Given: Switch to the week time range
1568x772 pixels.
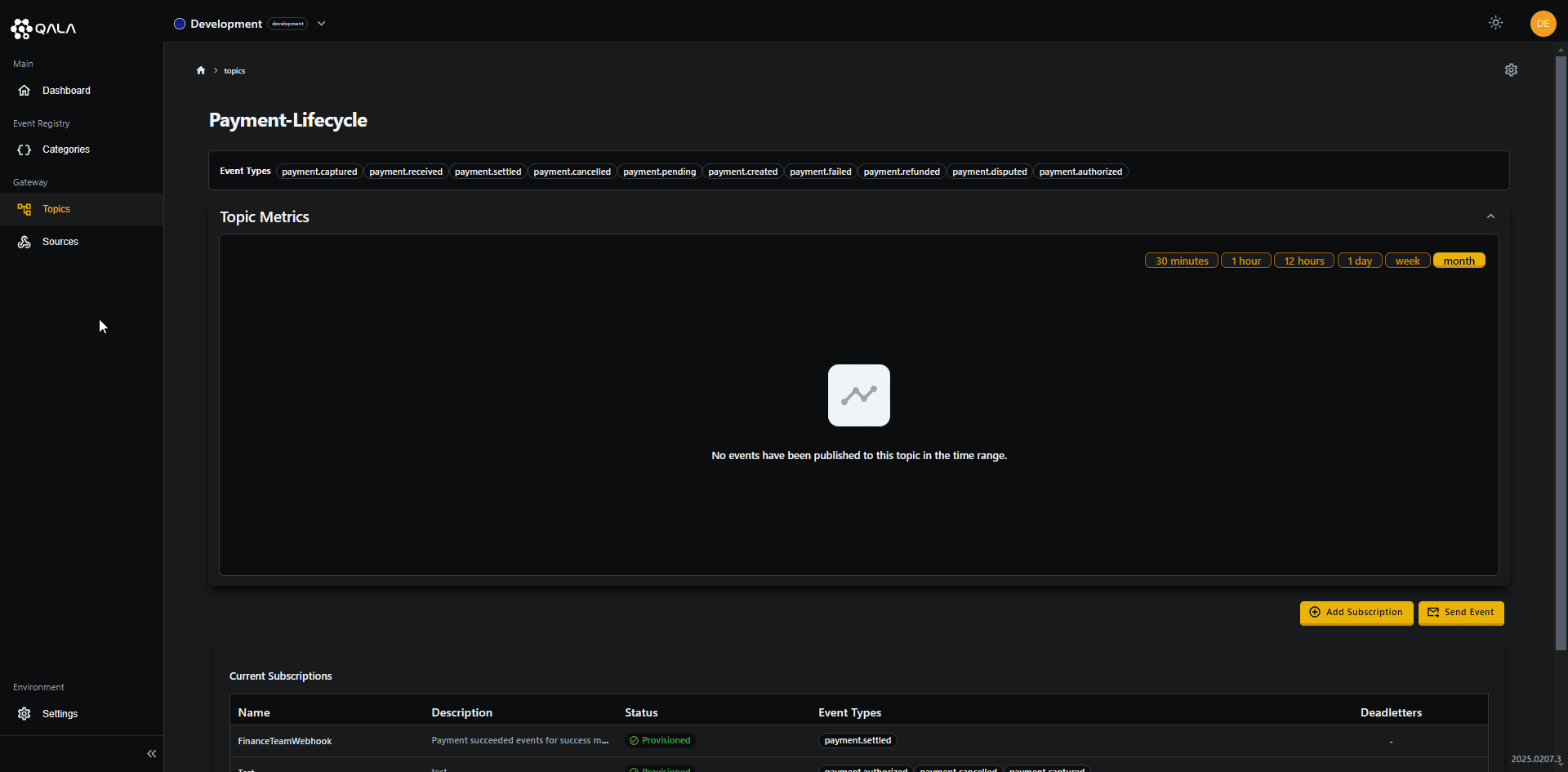Looking at the screenshot, I should coord(1407,260).
